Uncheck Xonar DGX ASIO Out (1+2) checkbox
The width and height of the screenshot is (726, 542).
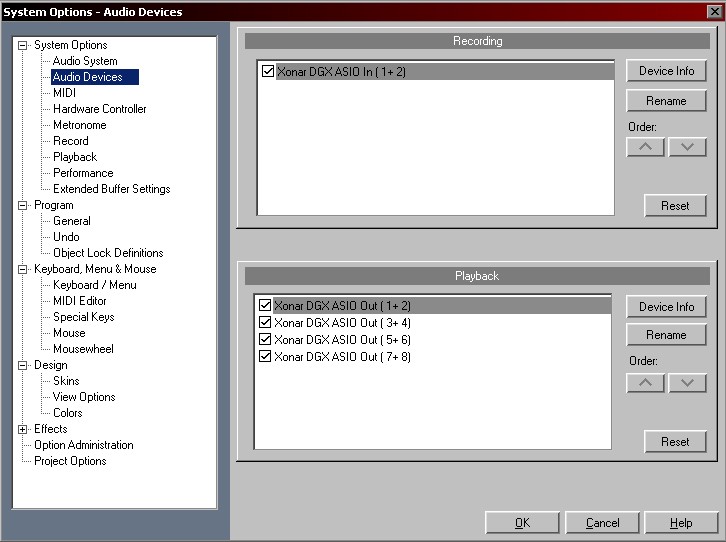click(x=265, y=305)
